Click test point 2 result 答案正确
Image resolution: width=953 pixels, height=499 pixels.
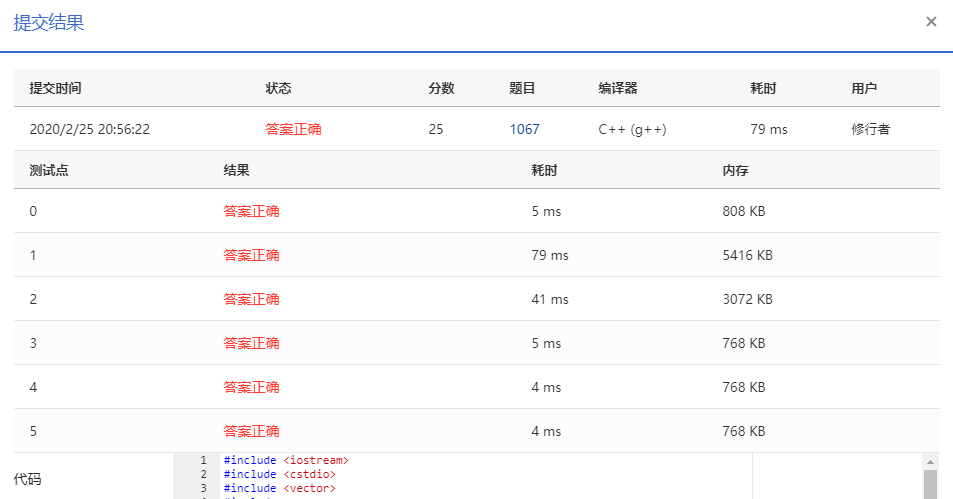point(251,299)
